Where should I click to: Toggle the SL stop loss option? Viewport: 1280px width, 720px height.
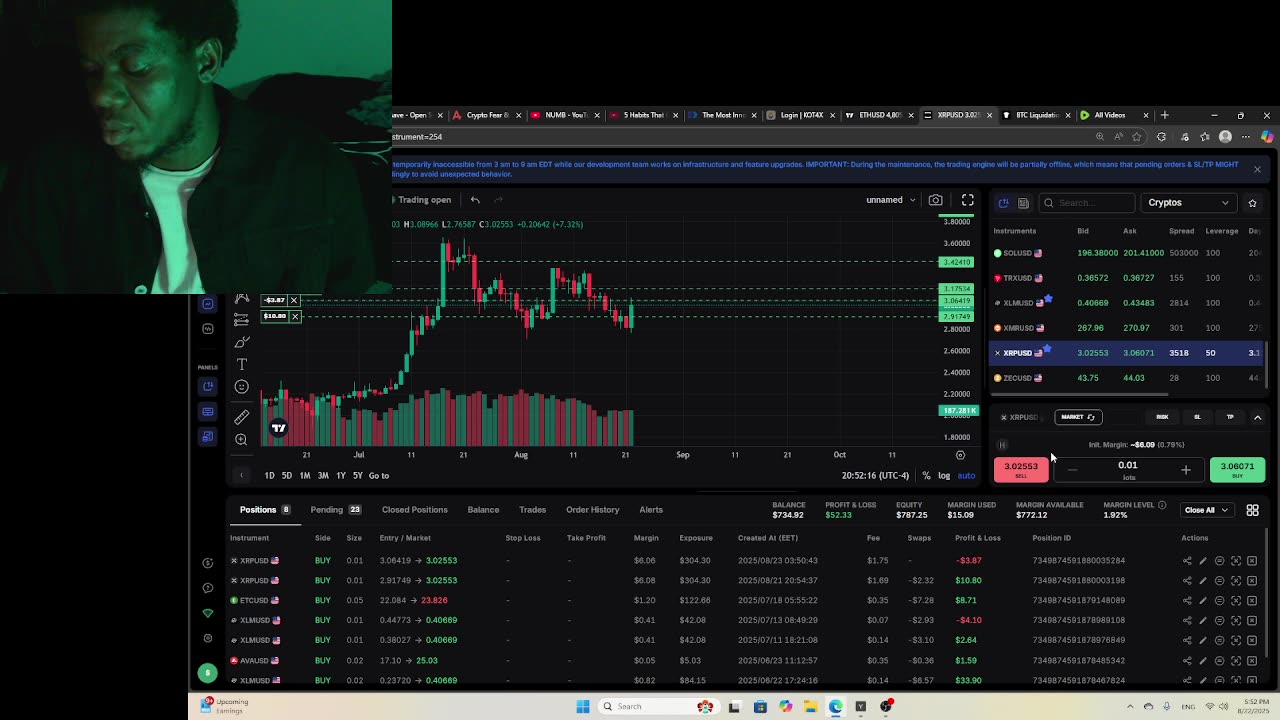(1197, 417)
